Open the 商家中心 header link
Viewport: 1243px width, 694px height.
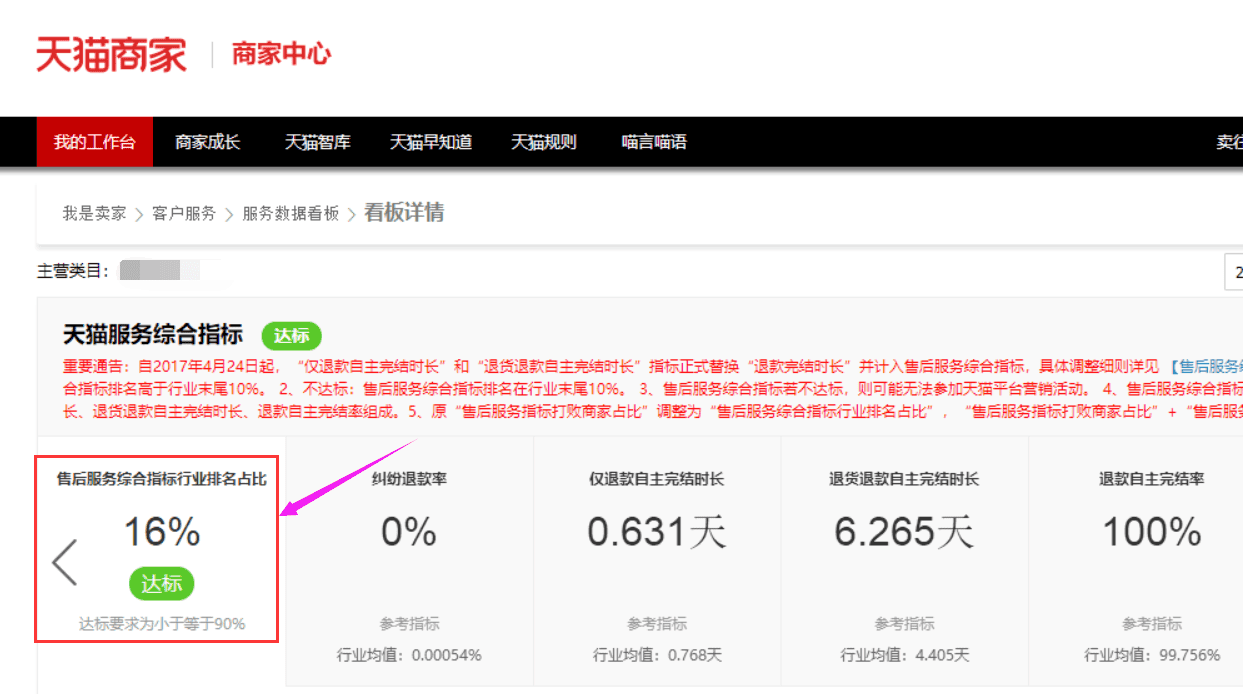pos(281,54)
